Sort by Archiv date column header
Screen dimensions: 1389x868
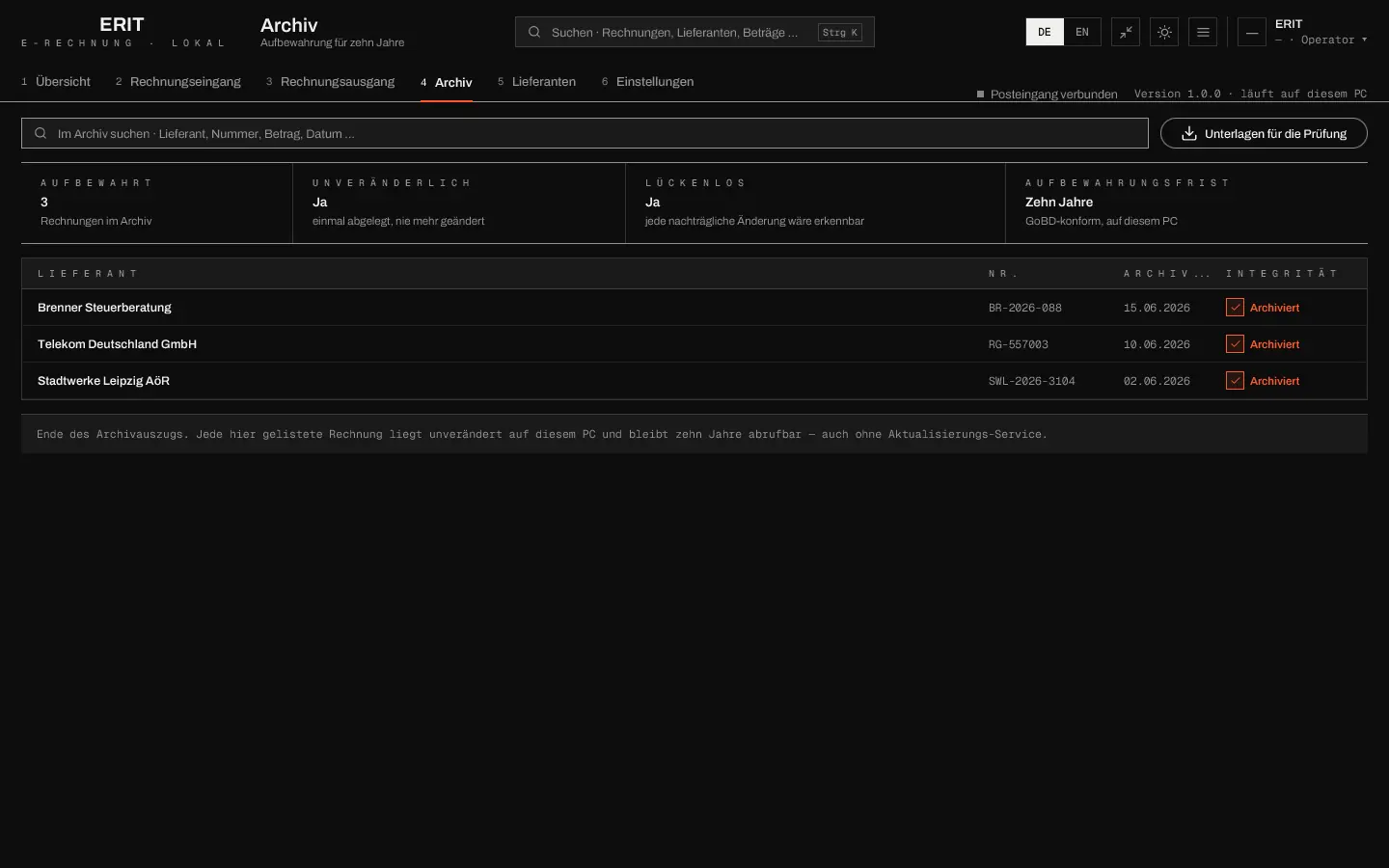[1166, 274]
